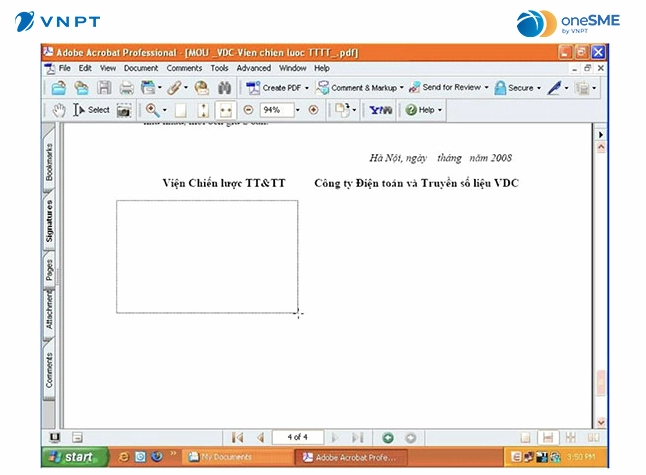Image resolution: width=646 pixels, height=475 pixels.
Task: Open the Signatures side panel tab
Action: (49, 220)
